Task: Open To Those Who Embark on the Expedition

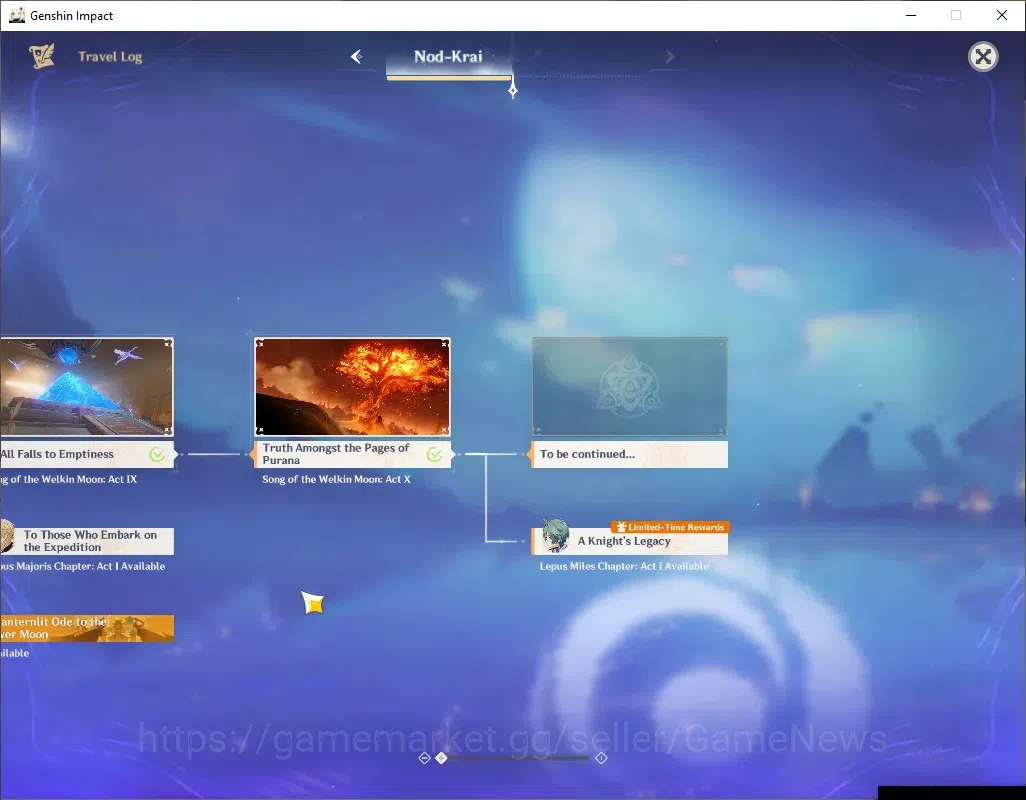Action: [86, 541]
